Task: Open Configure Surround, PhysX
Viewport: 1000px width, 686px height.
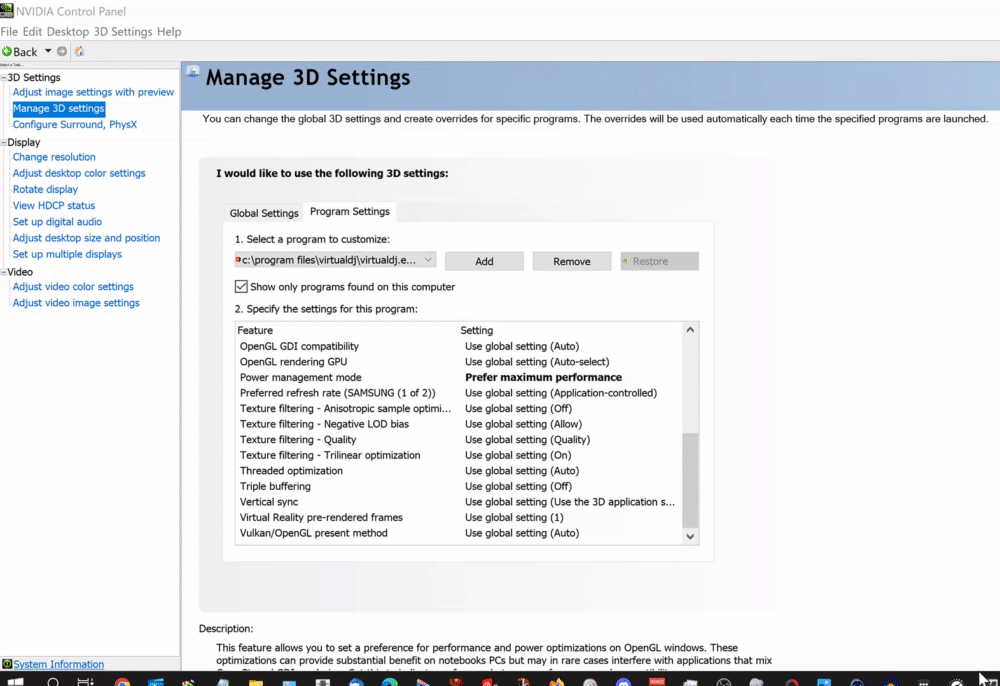Action: tap(75, 124)
